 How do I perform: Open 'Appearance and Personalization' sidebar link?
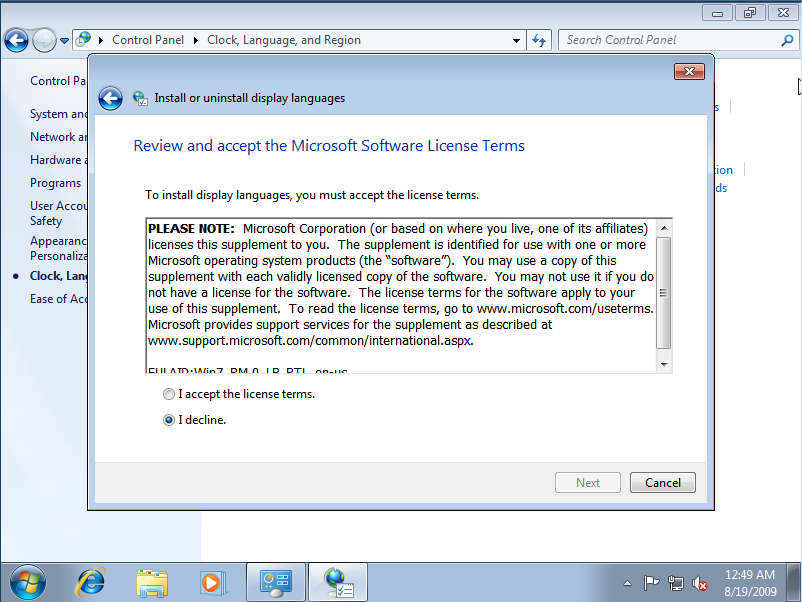click(58, 248)
